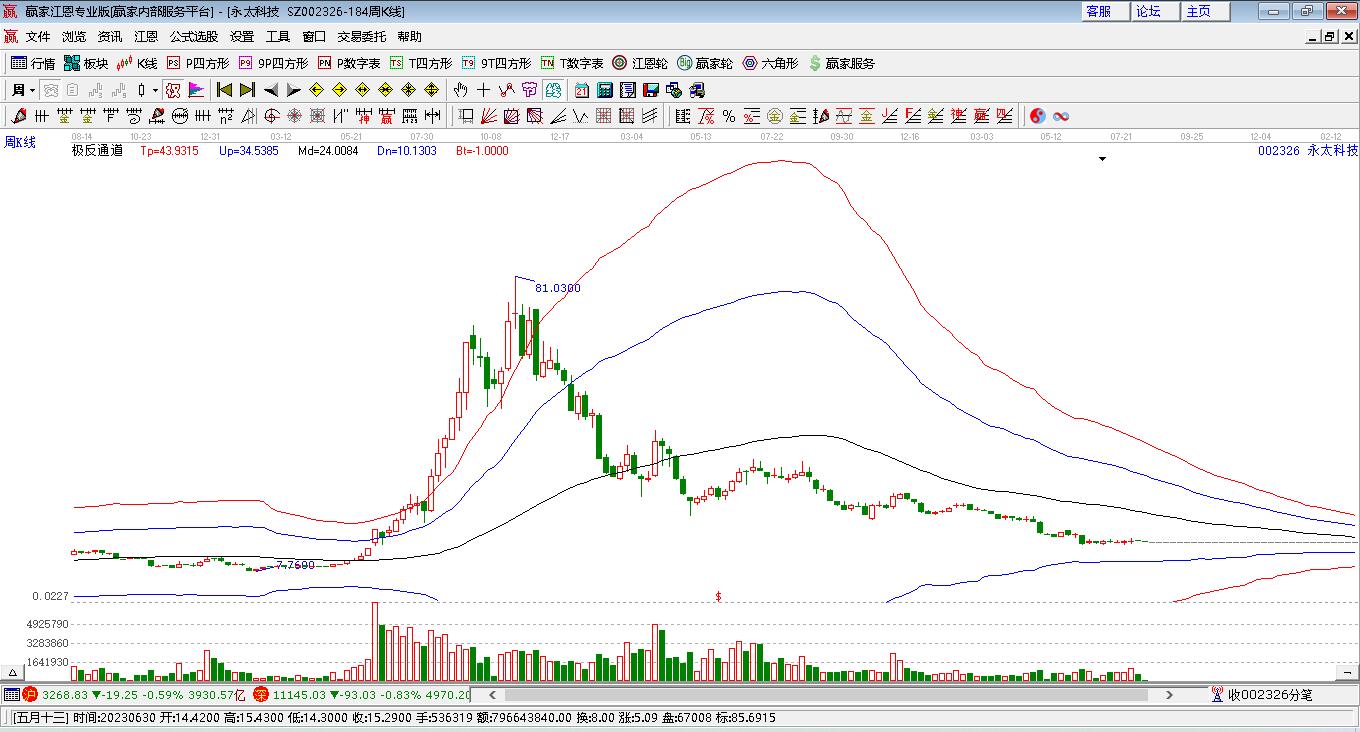Jump to first bar with skip-back icon

pos(225,90)
